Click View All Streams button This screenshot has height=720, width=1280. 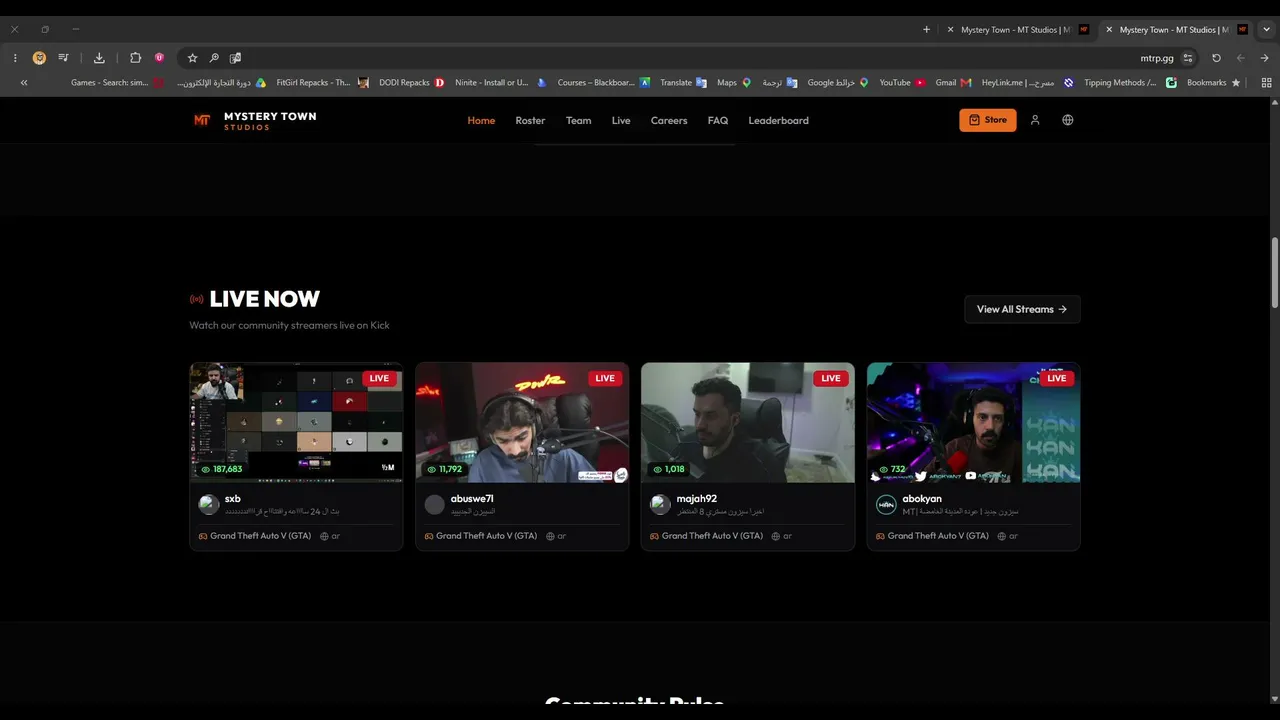click(1022, 309)
